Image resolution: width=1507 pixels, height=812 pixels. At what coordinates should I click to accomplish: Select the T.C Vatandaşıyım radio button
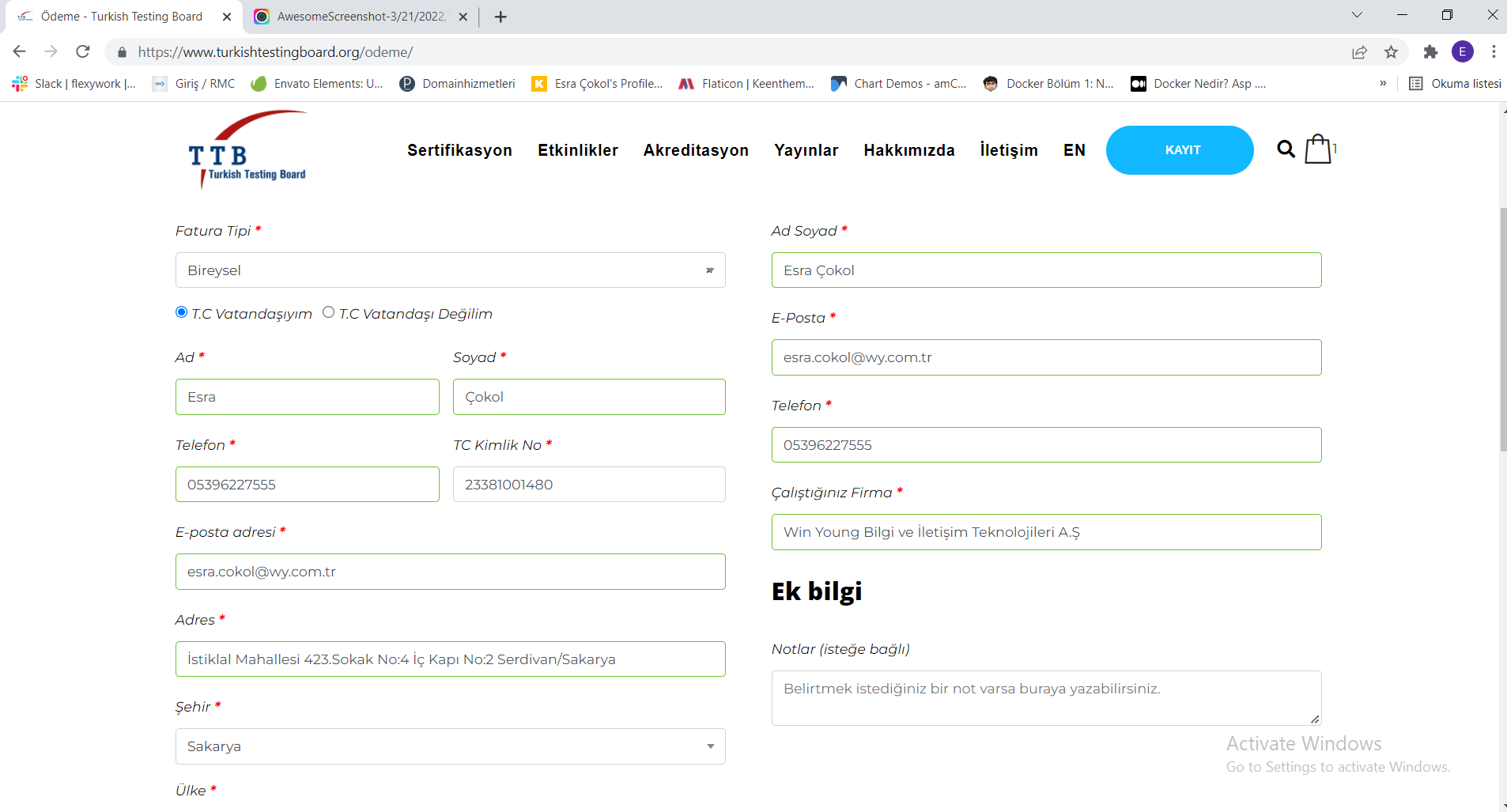182,312
